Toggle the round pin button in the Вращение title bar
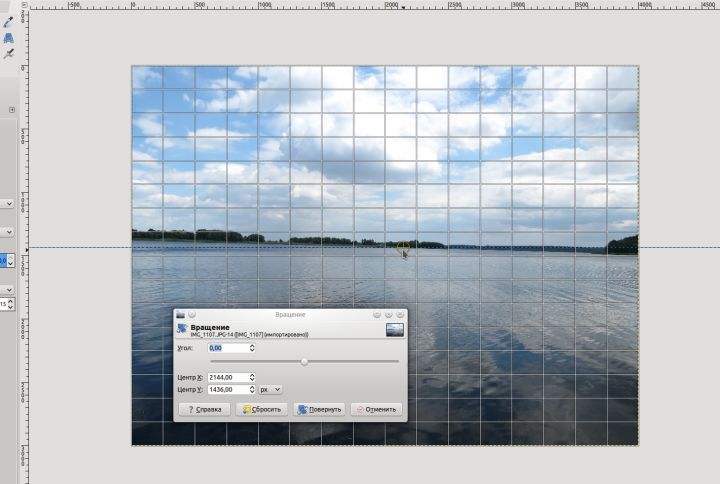The width and height of the screenshot is (720, 484). 192,314
